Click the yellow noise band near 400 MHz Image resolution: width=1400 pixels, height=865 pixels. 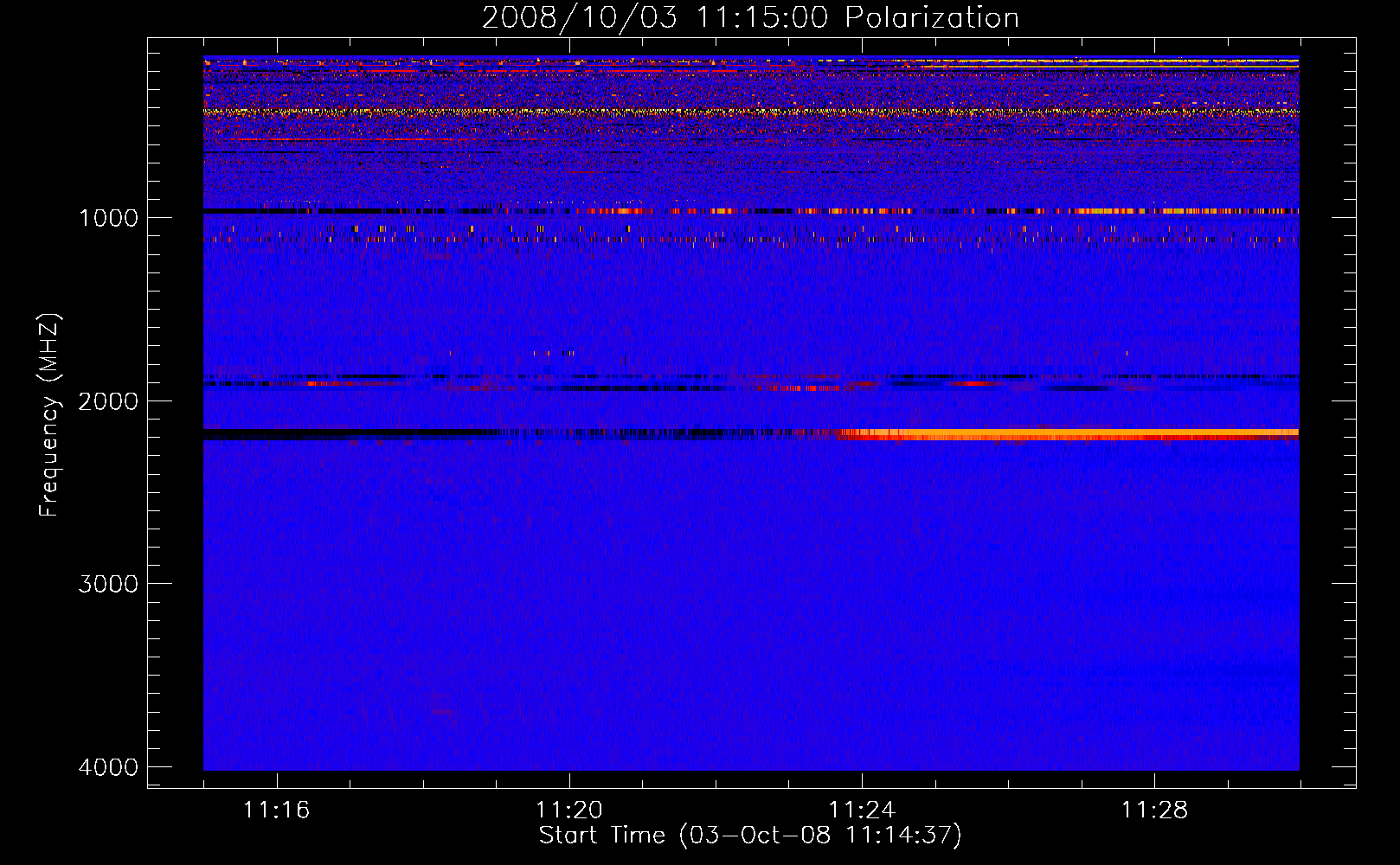point(751,112)
